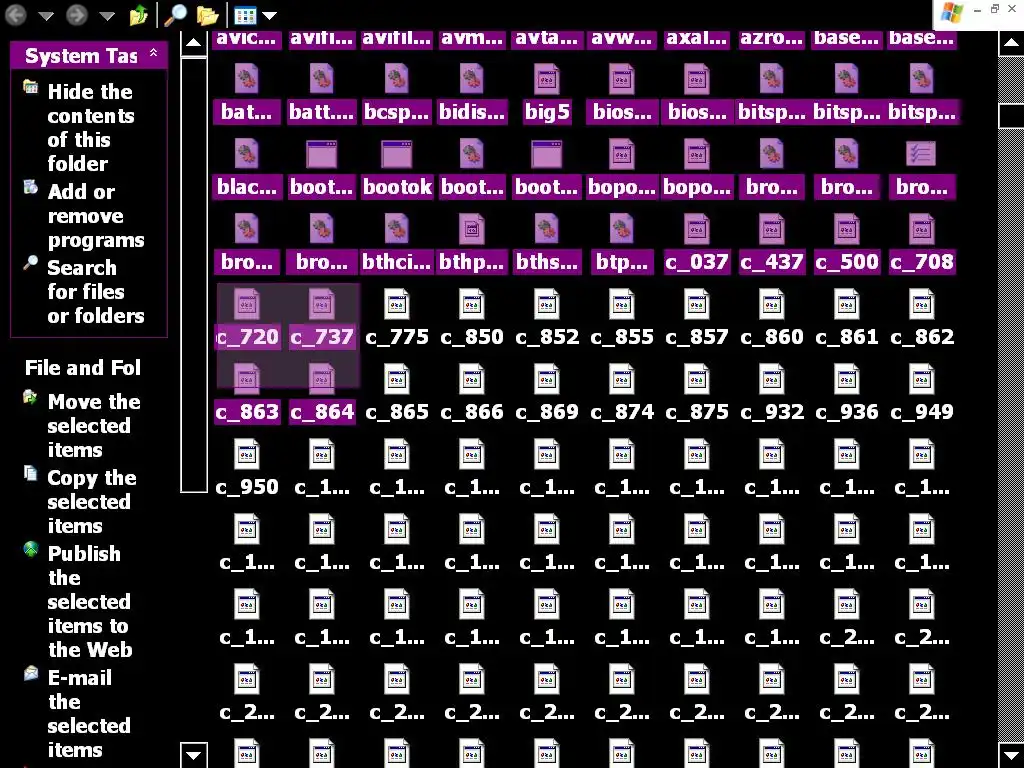This screenshot has width=1024, height=768.
Task: Collapse the System Tasks panel
Action: coord(153,54)
